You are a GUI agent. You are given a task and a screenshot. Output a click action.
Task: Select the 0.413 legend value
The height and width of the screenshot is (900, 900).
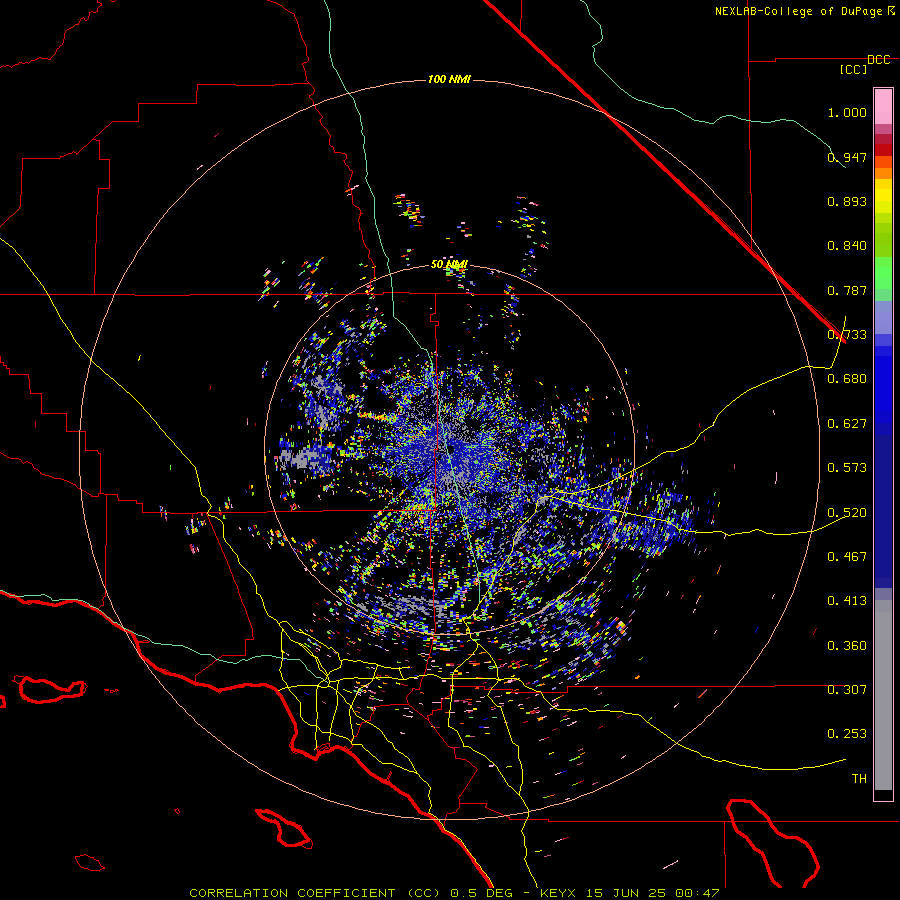(847, 601)
